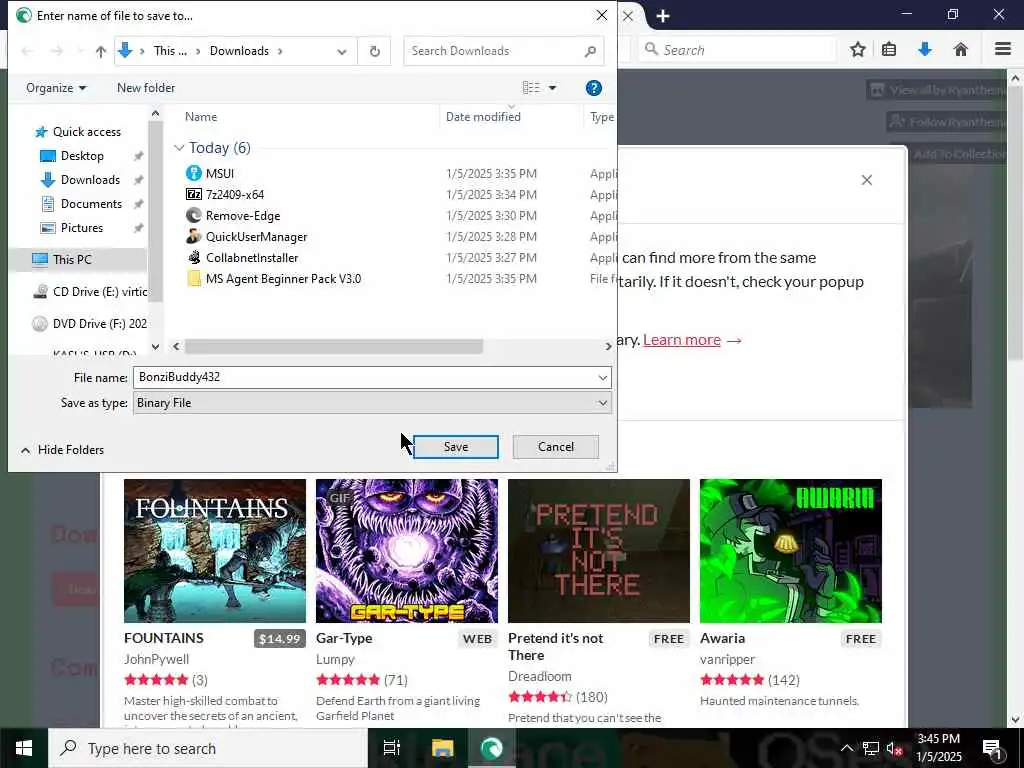The width and height of the screenshot is (1024, 768).
Task: Open the notification center icon
Action: 992,748
